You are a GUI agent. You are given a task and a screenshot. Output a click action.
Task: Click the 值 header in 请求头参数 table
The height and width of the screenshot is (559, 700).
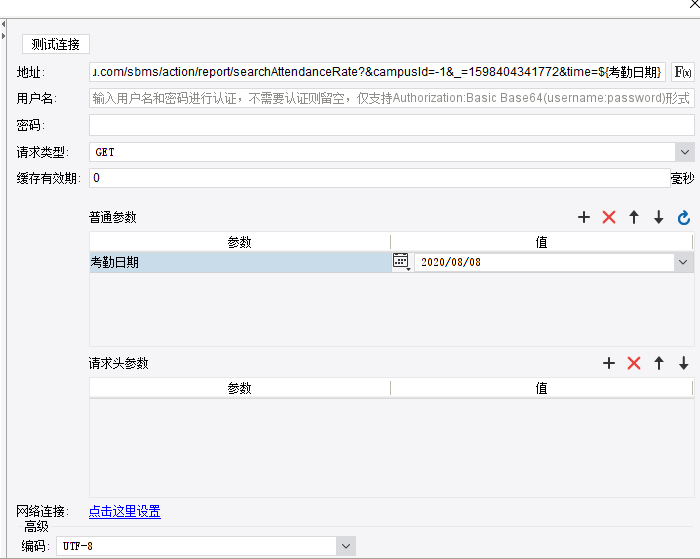[542, 388]
